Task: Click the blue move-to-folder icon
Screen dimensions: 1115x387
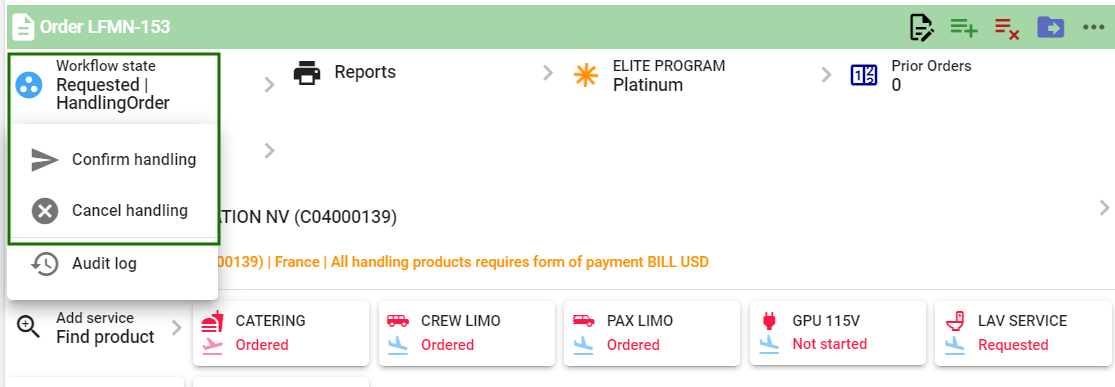Action: [x=1050, y=28]
